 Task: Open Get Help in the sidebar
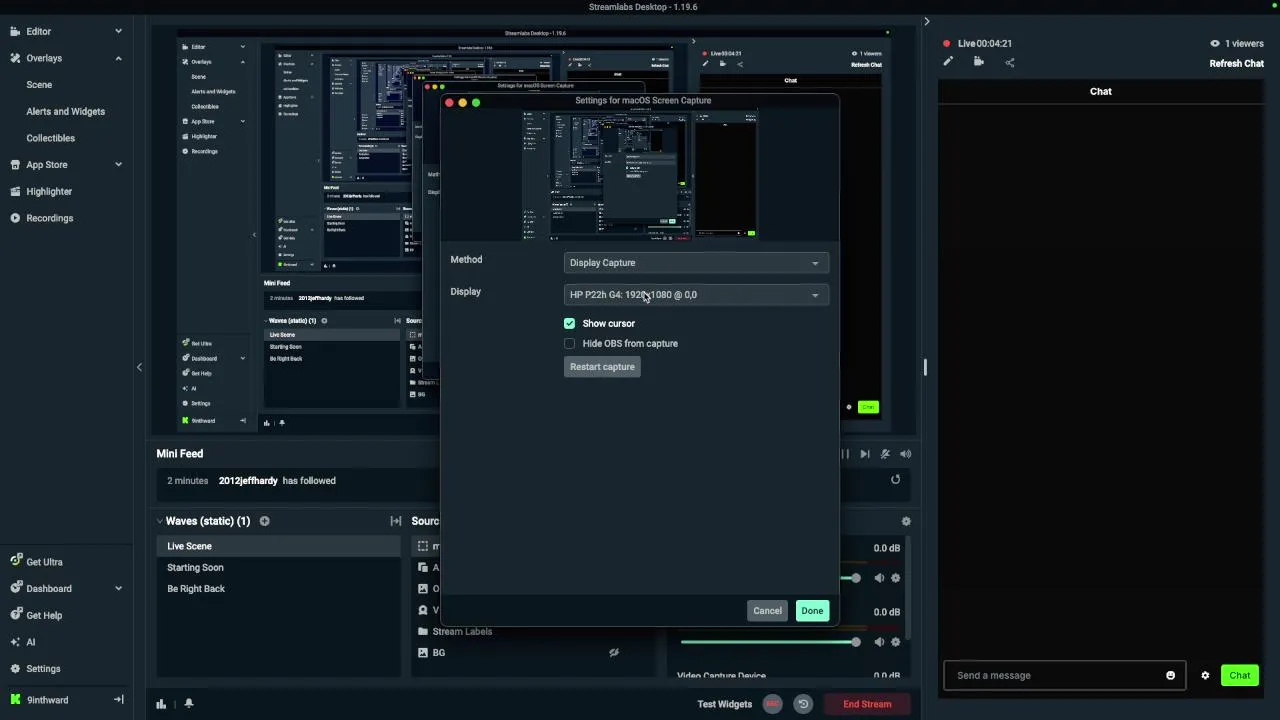click(44, 615)
